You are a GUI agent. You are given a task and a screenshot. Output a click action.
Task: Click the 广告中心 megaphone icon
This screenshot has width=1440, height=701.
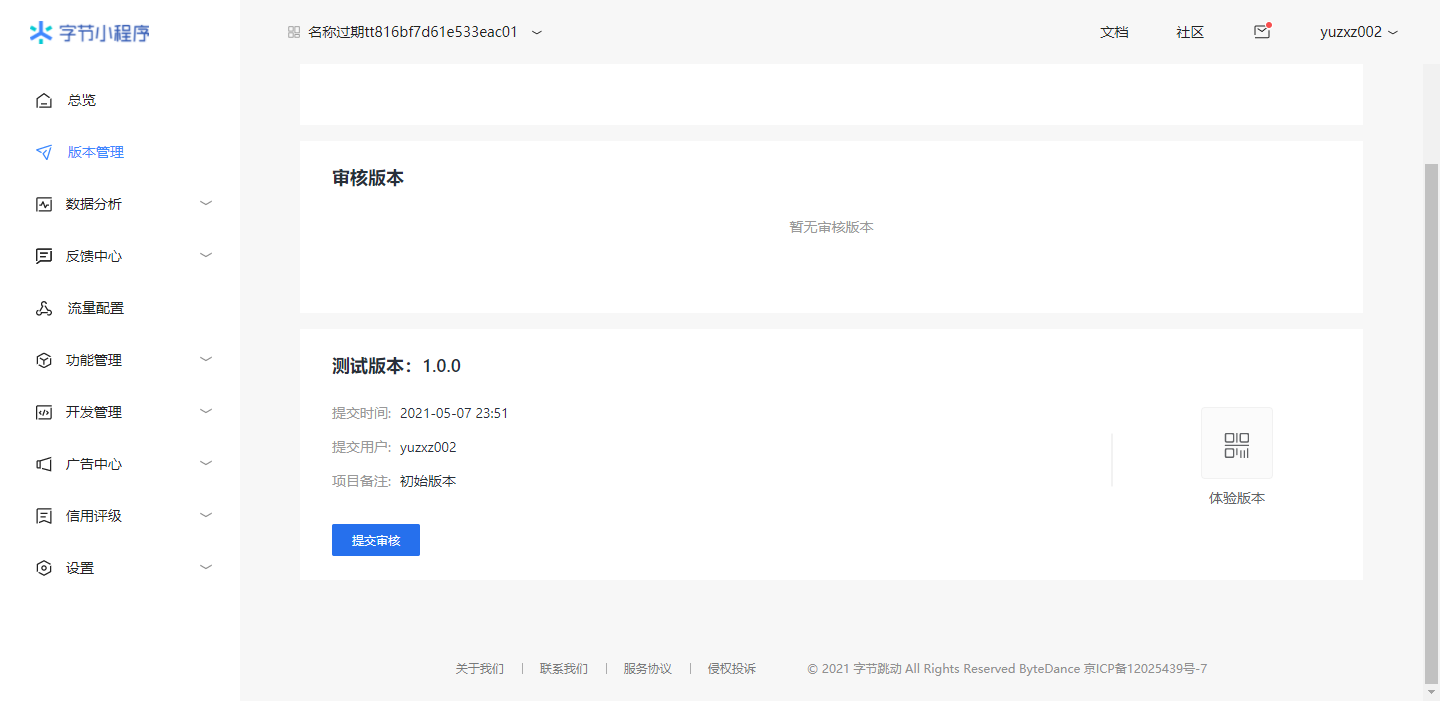point(43,464)
